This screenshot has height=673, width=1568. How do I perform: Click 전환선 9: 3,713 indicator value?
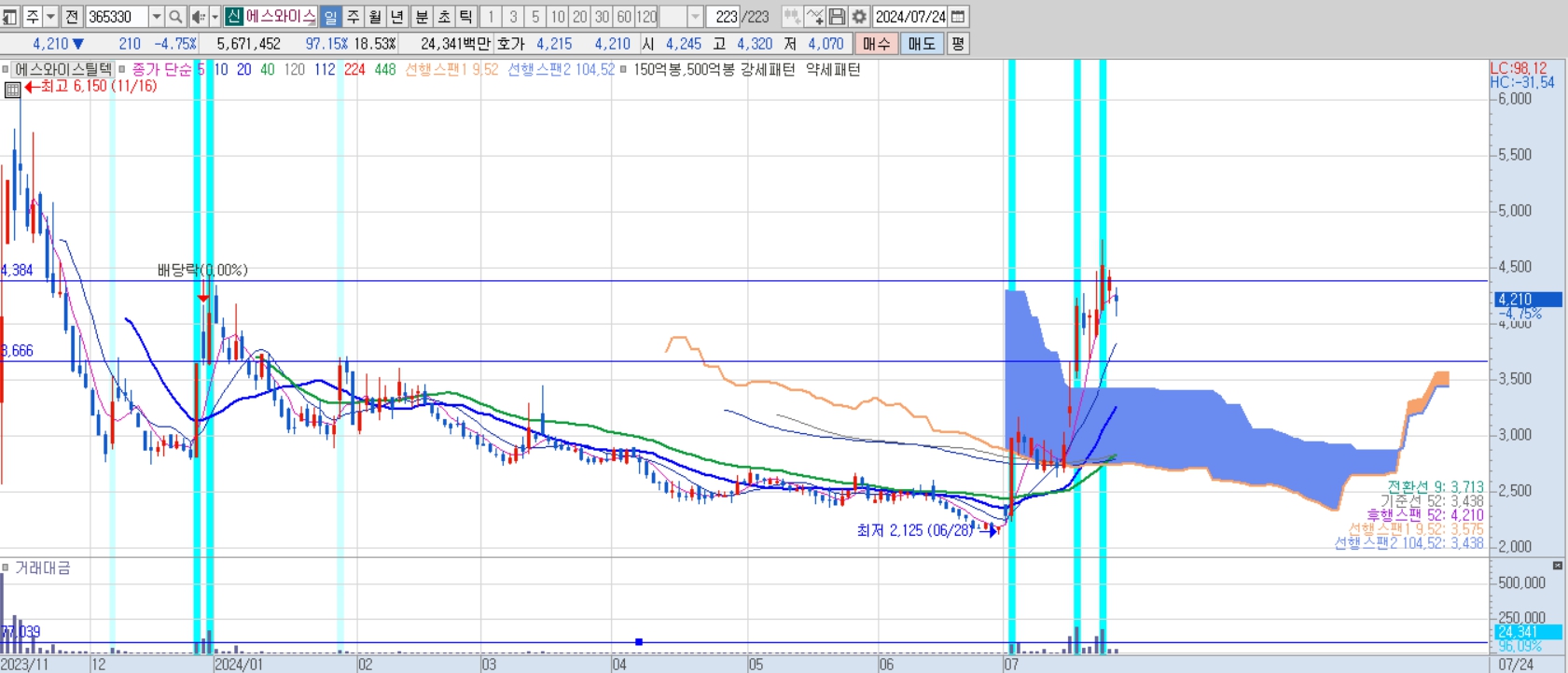point(1435,487)
